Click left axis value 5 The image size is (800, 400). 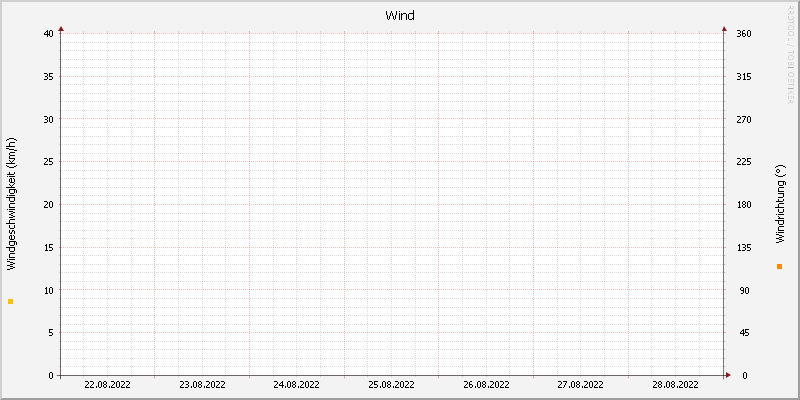pos(51,333)
